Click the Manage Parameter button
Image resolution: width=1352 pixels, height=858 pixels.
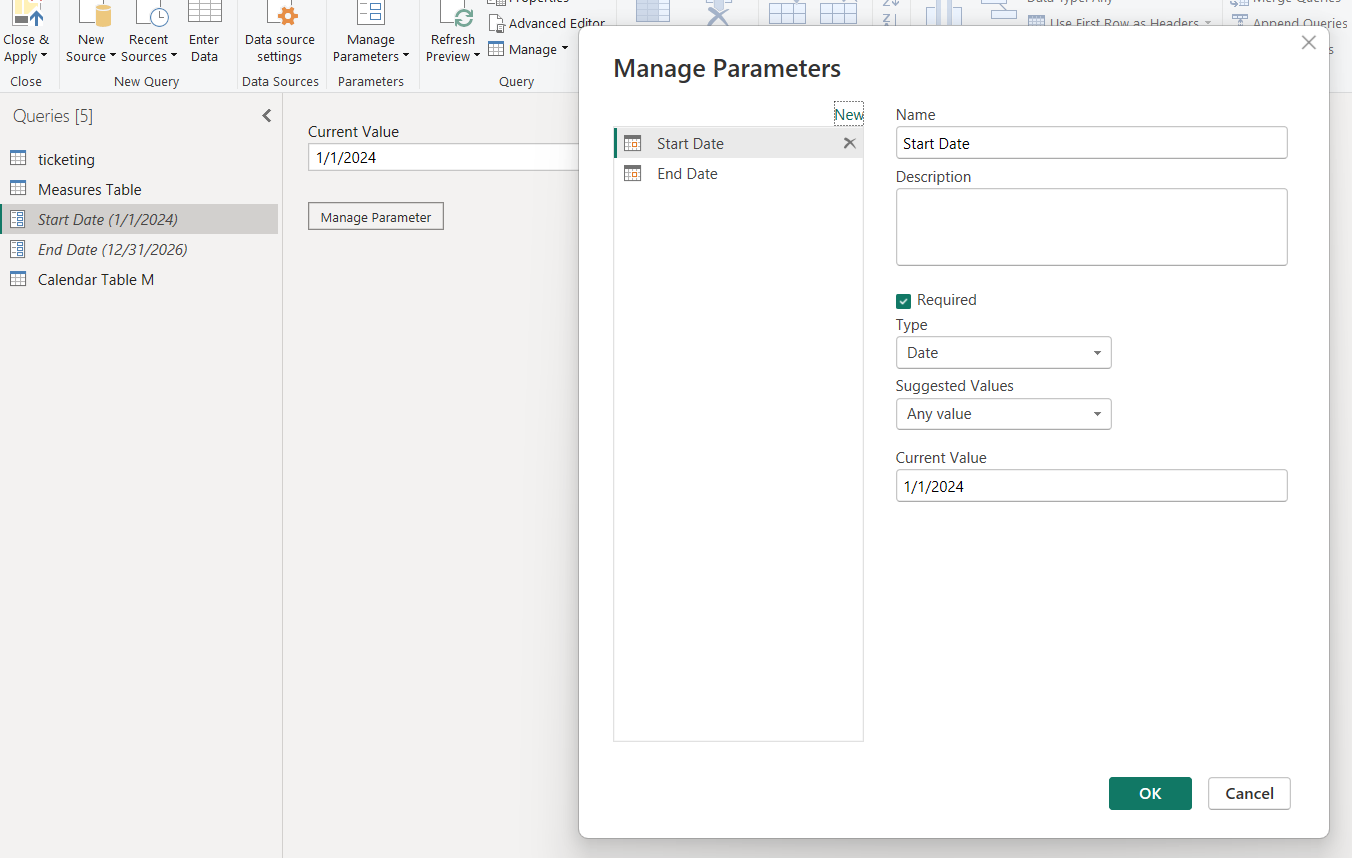(x=376, y=217)
